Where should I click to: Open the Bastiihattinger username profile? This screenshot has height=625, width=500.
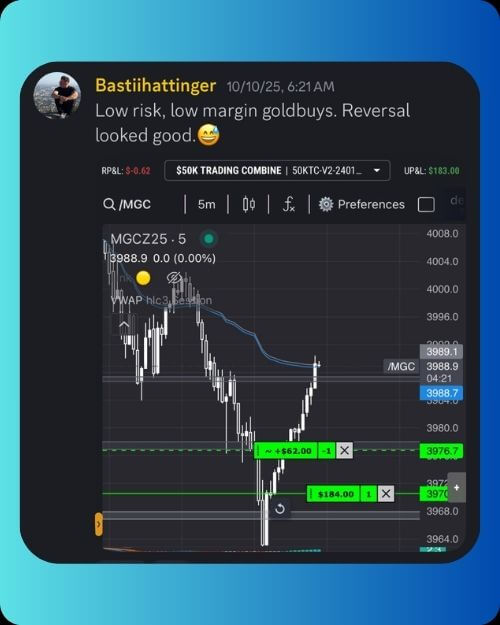(x=156, y=85)
